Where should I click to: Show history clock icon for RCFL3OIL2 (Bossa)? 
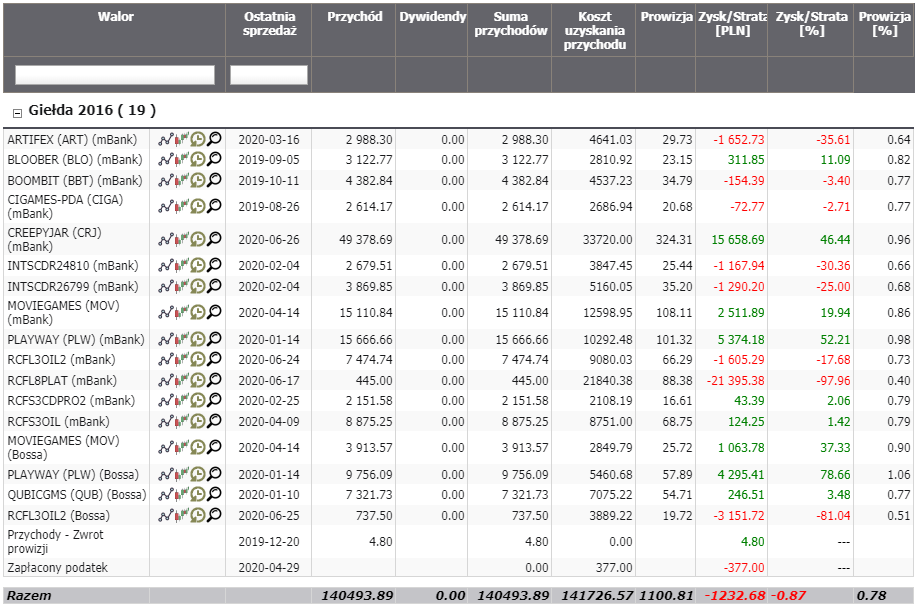(198, 515)
